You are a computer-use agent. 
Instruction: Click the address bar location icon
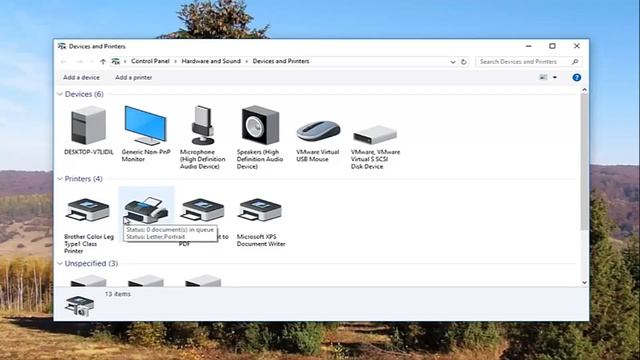tap(116, 62)
